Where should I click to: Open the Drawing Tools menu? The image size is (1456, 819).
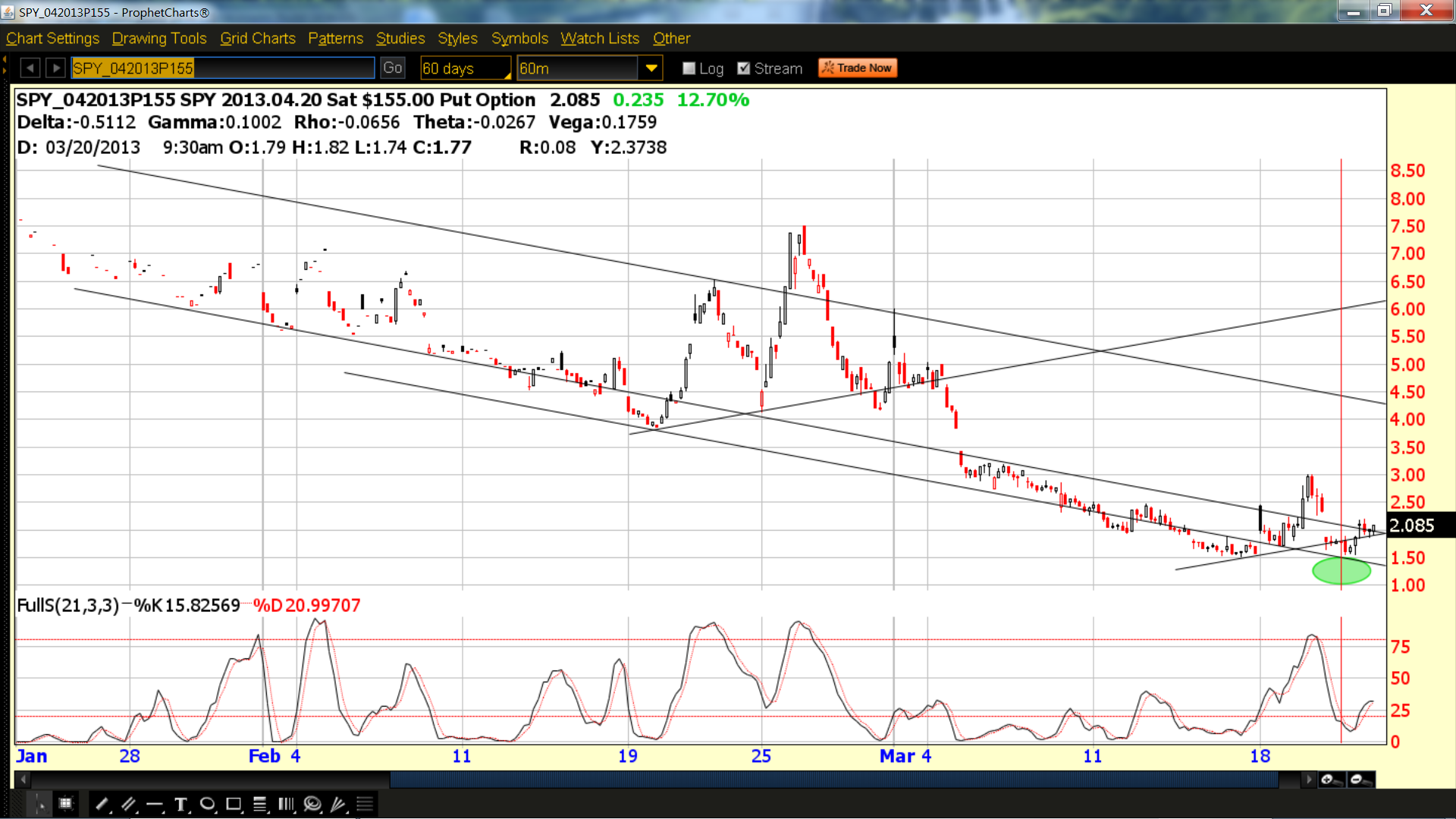pyautogui.click(x=159, y=38)
